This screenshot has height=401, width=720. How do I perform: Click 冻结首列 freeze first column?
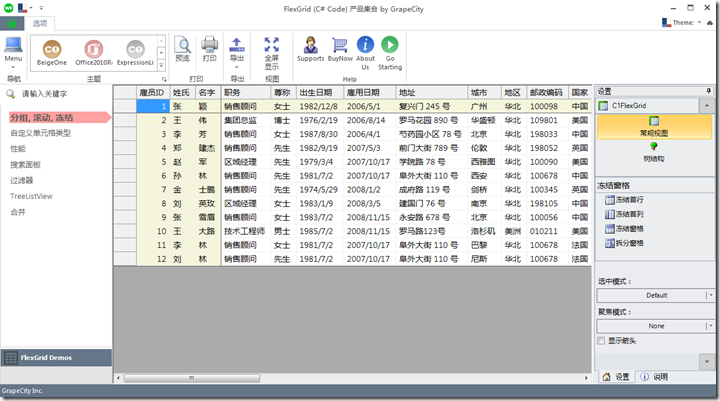[624, 214]
